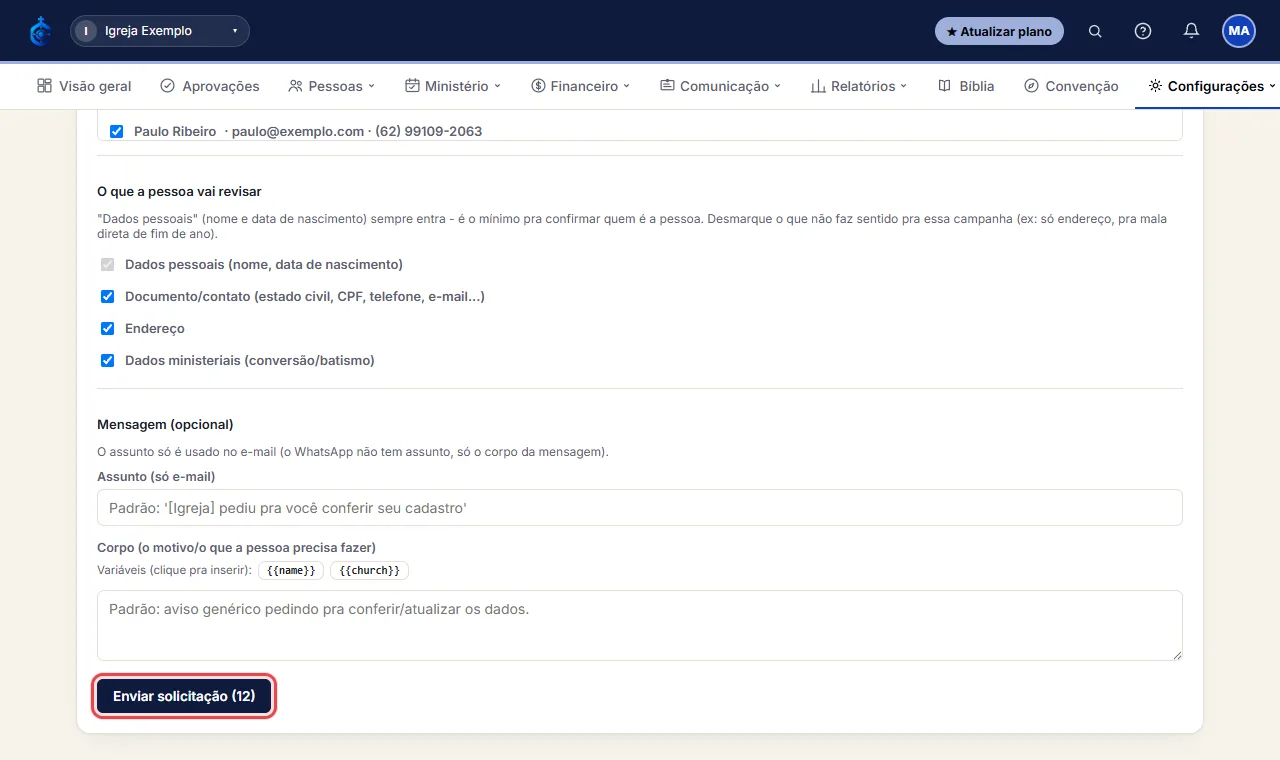
Task: Click the disabled Dados pessoais checkbox
Action: click(x=107, y=265)
